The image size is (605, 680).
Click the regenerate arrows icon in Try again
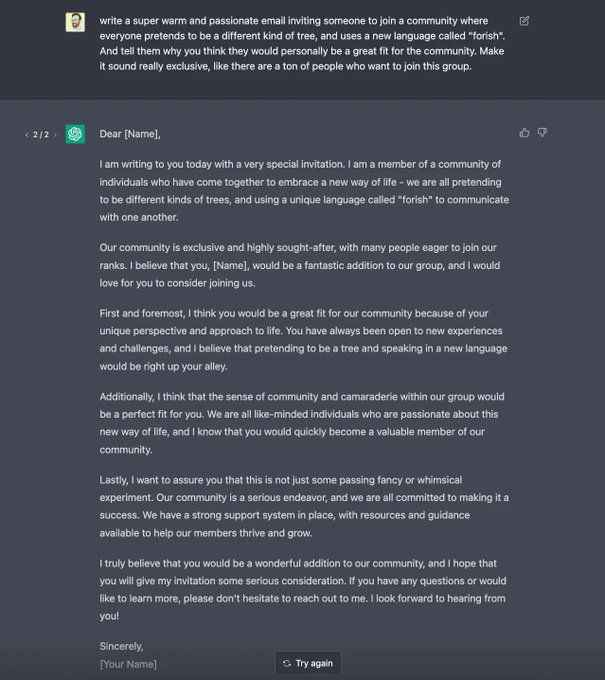click(x=287, y=663)
